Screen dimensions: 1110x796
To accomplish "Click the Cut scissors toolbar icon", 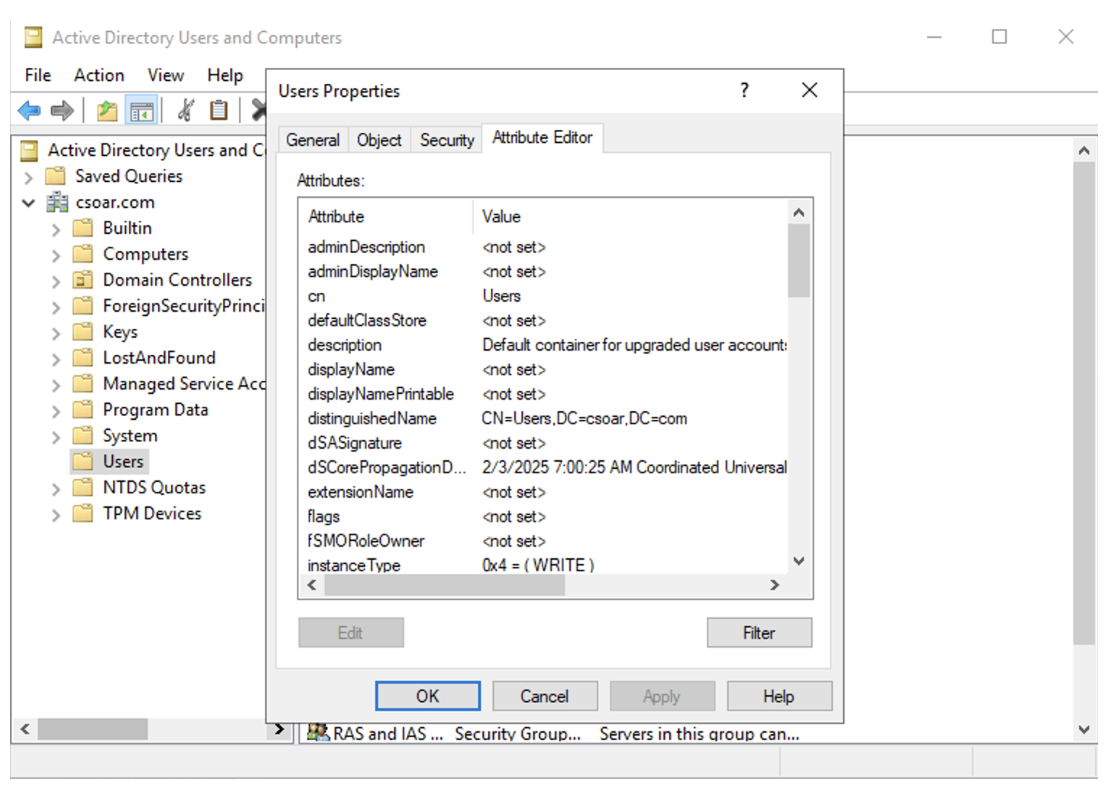I will [185, 110].
